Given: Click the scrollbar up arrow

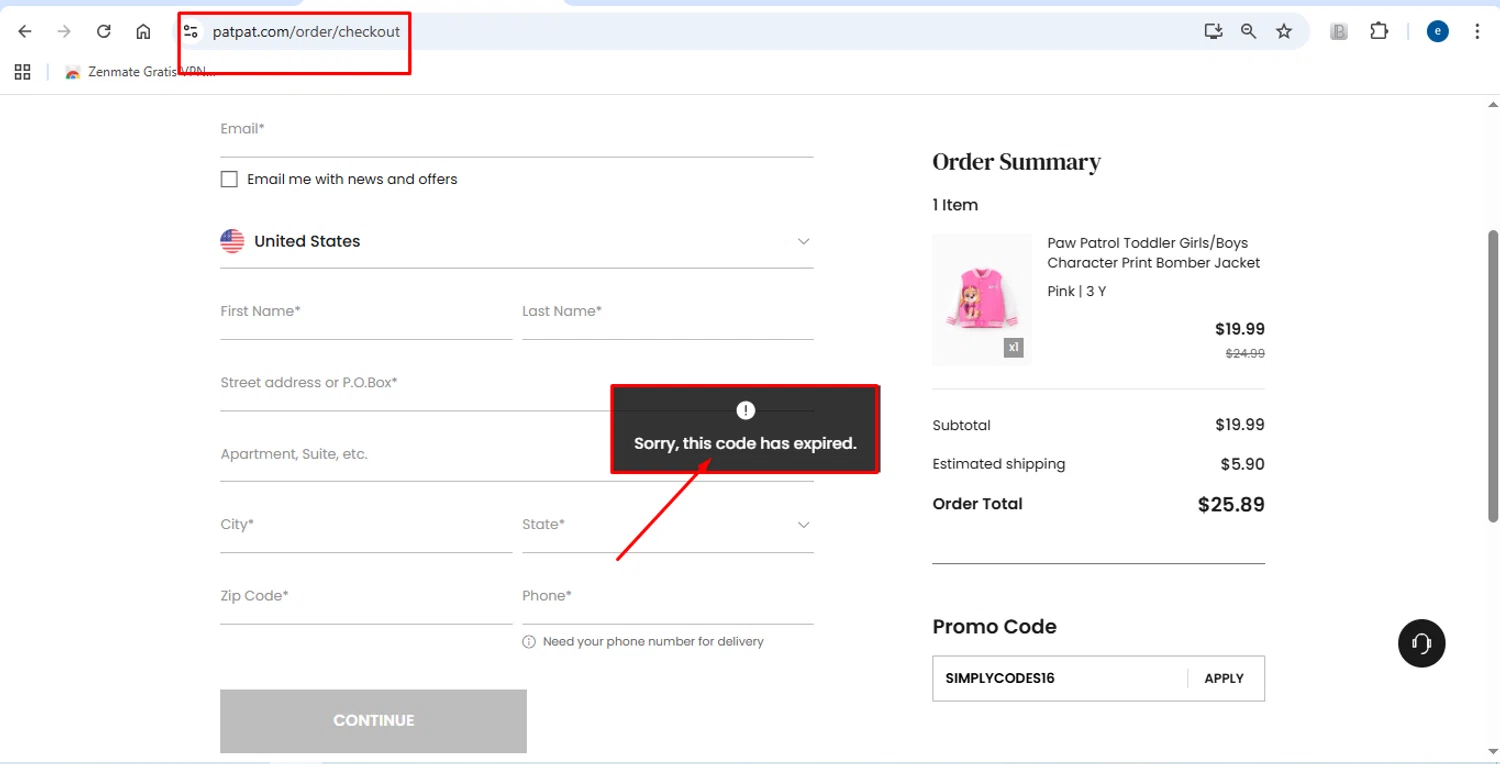Looking at the screenshot, I should click(1493, 104).
